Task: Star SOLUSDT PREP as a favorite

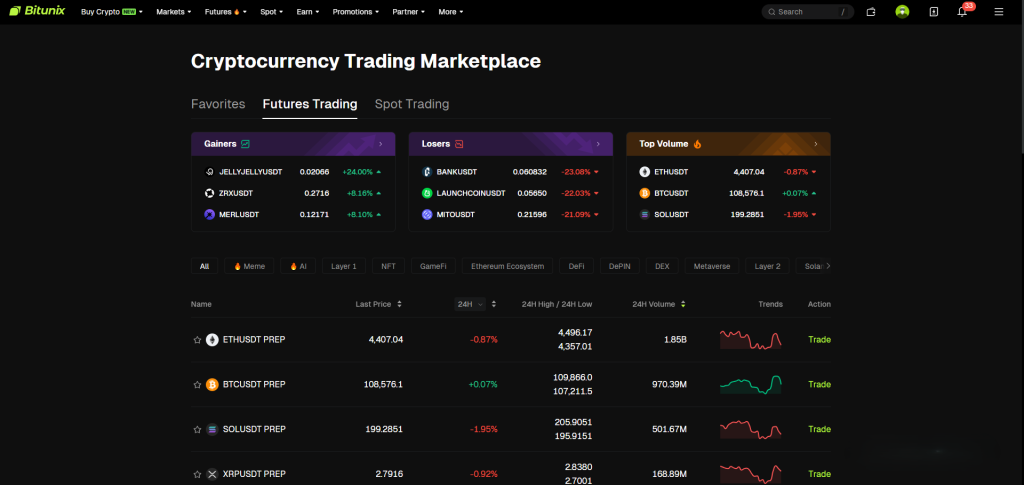Action: [197, 429]
